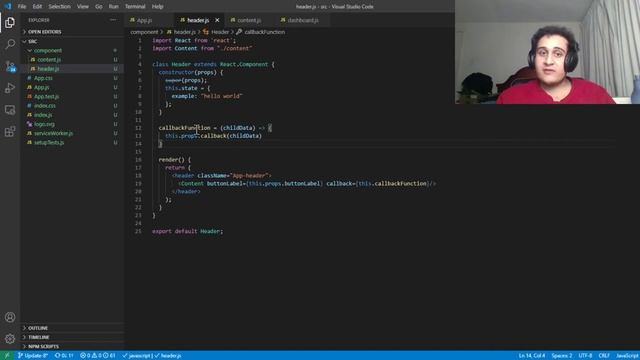Viewport: 640px width, 360px height.
Task: Click javascript | header.js status item
Action: click(152, 356)
